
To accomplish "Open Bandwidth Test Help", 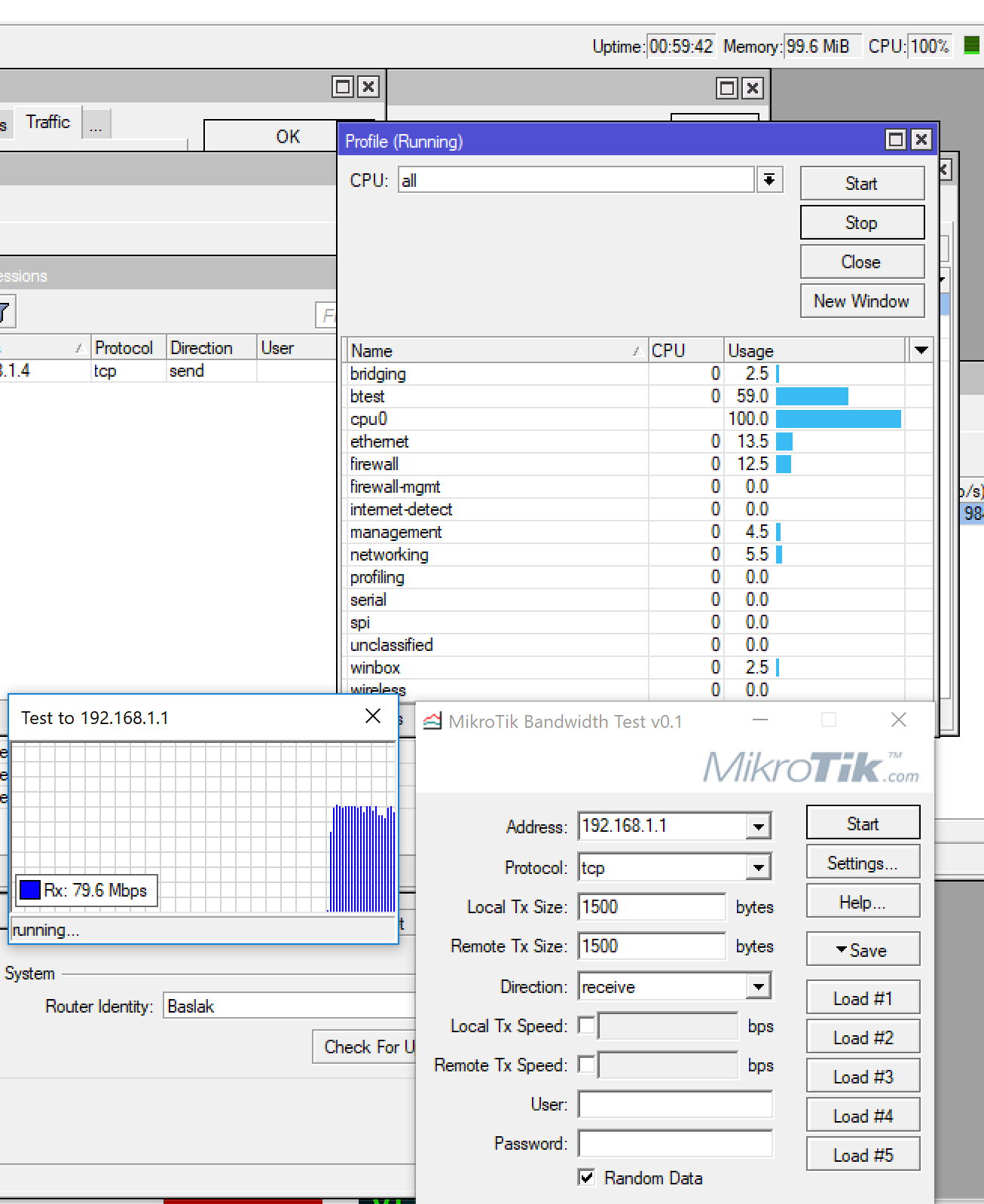I will 863,902.
